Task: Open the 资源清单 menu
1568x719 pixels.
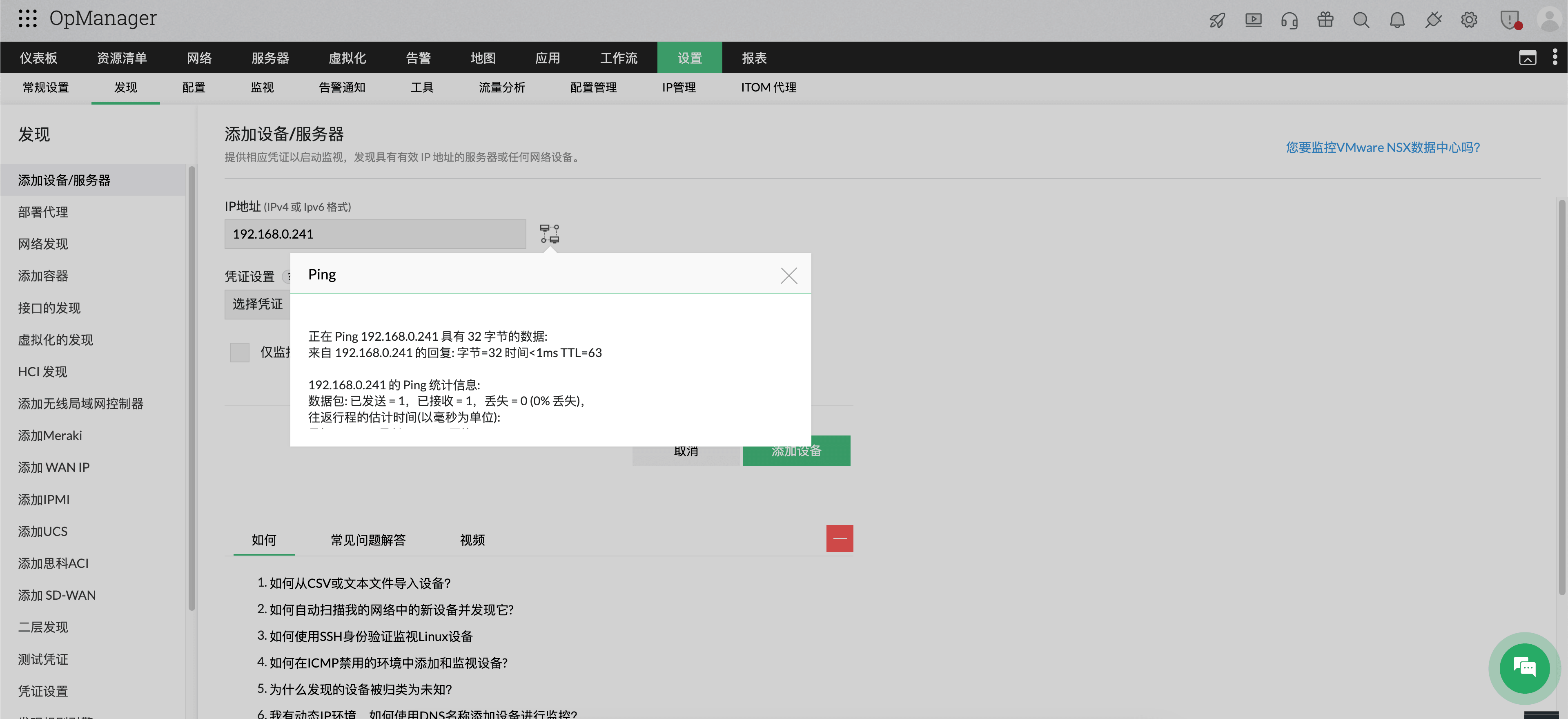Action: pyautogui.click(x=122, y=58)
